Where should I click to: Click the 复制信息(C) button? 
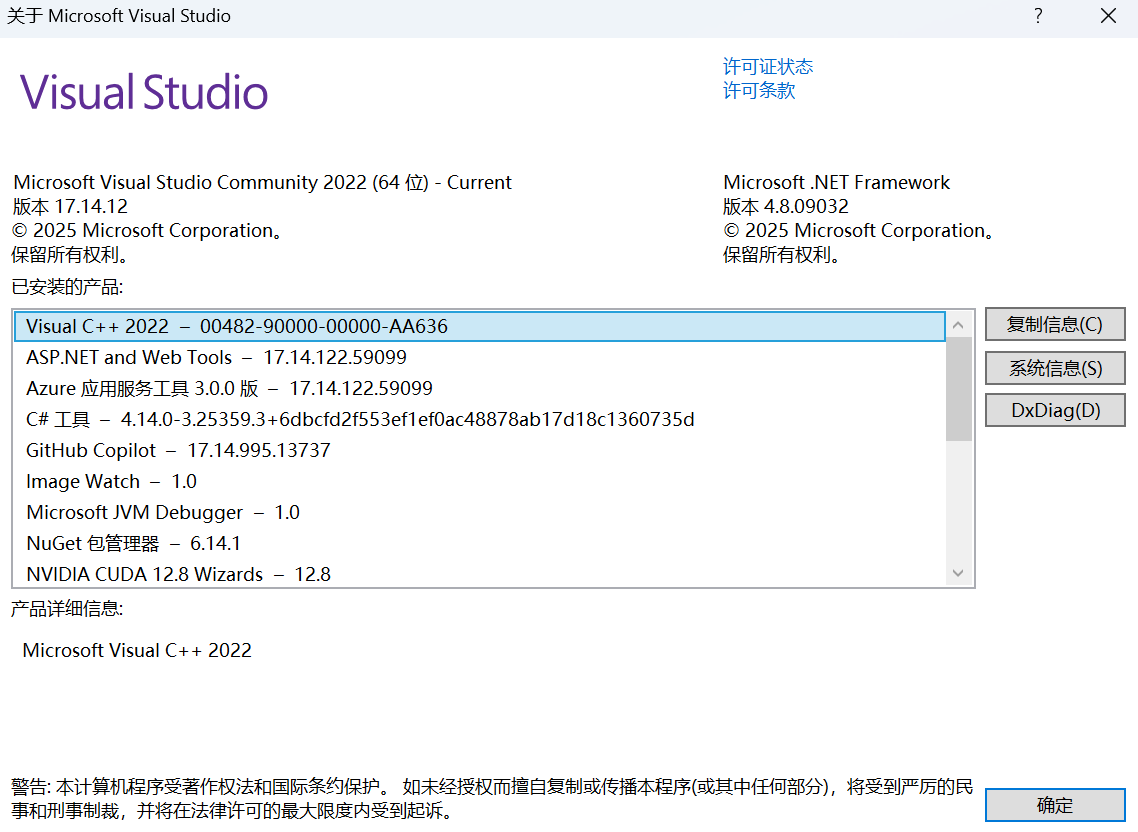tap(1054, 325)
